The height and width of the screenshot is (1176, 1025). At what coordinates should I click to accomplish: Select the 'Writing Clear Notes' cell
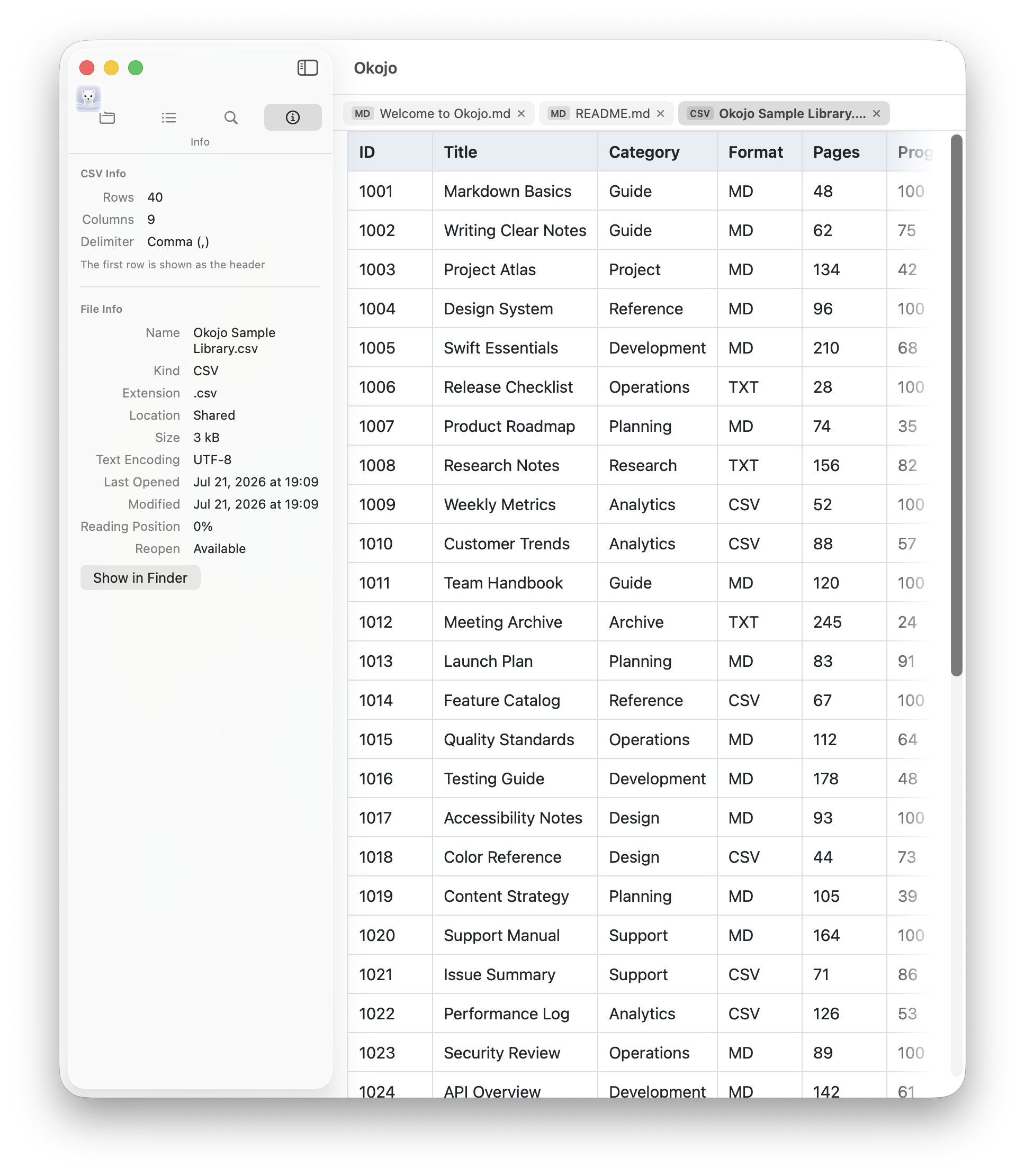515,230
